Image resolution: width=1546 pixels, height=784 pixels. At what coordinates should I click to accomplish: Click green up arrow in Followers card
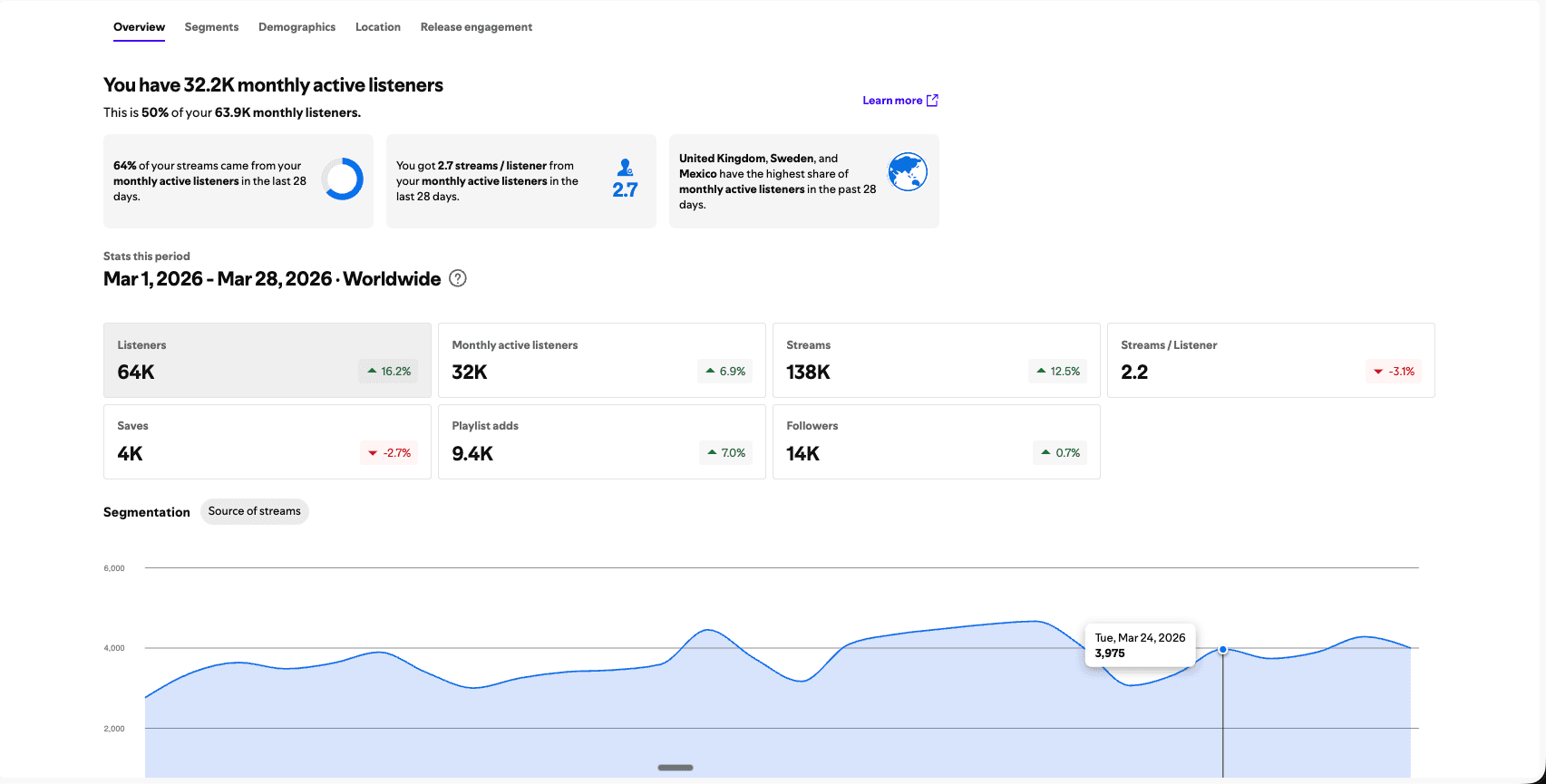pos(1046,452)
